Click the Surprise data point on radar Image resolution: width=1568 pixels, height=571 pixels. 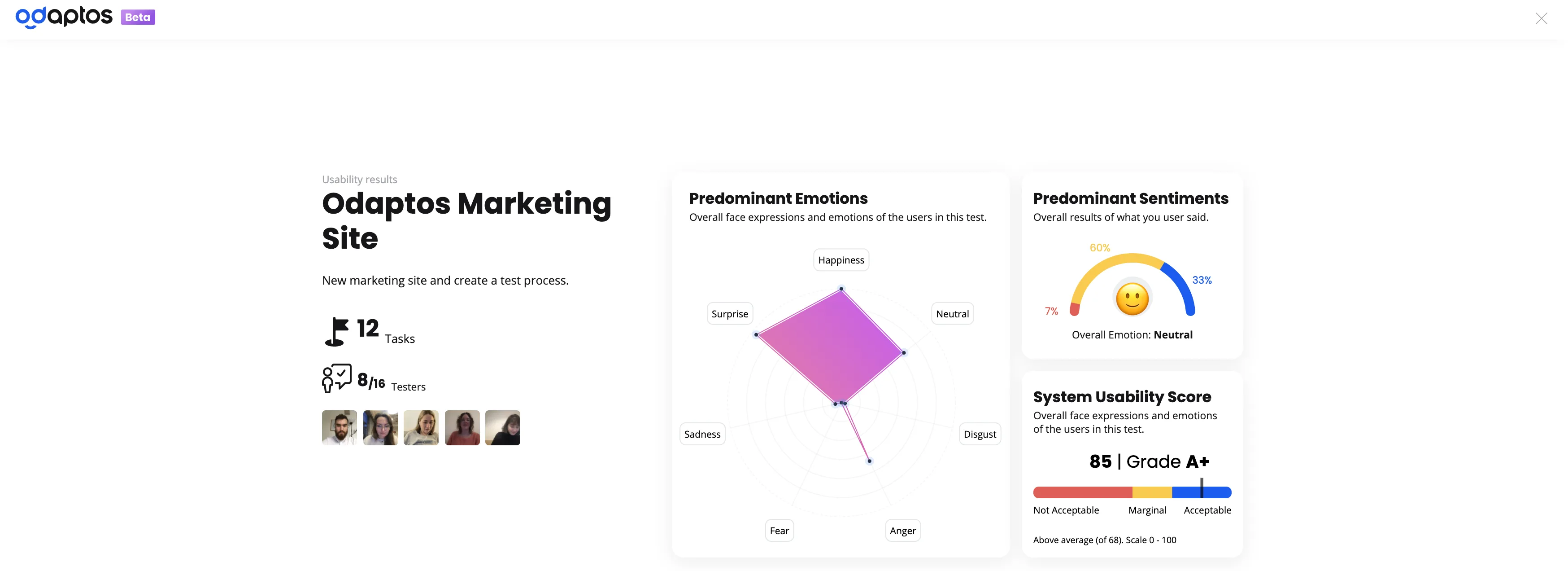(x=757, y=334)
